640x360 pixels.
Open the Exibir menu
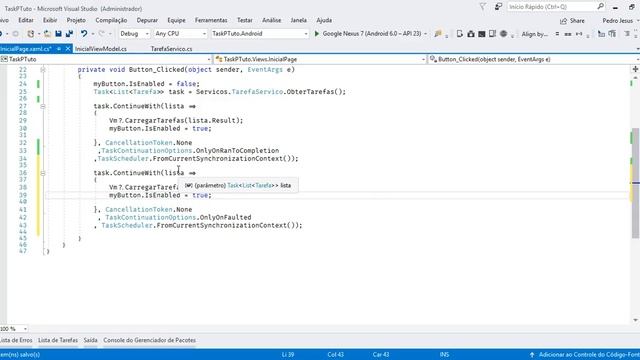[50, 20]
